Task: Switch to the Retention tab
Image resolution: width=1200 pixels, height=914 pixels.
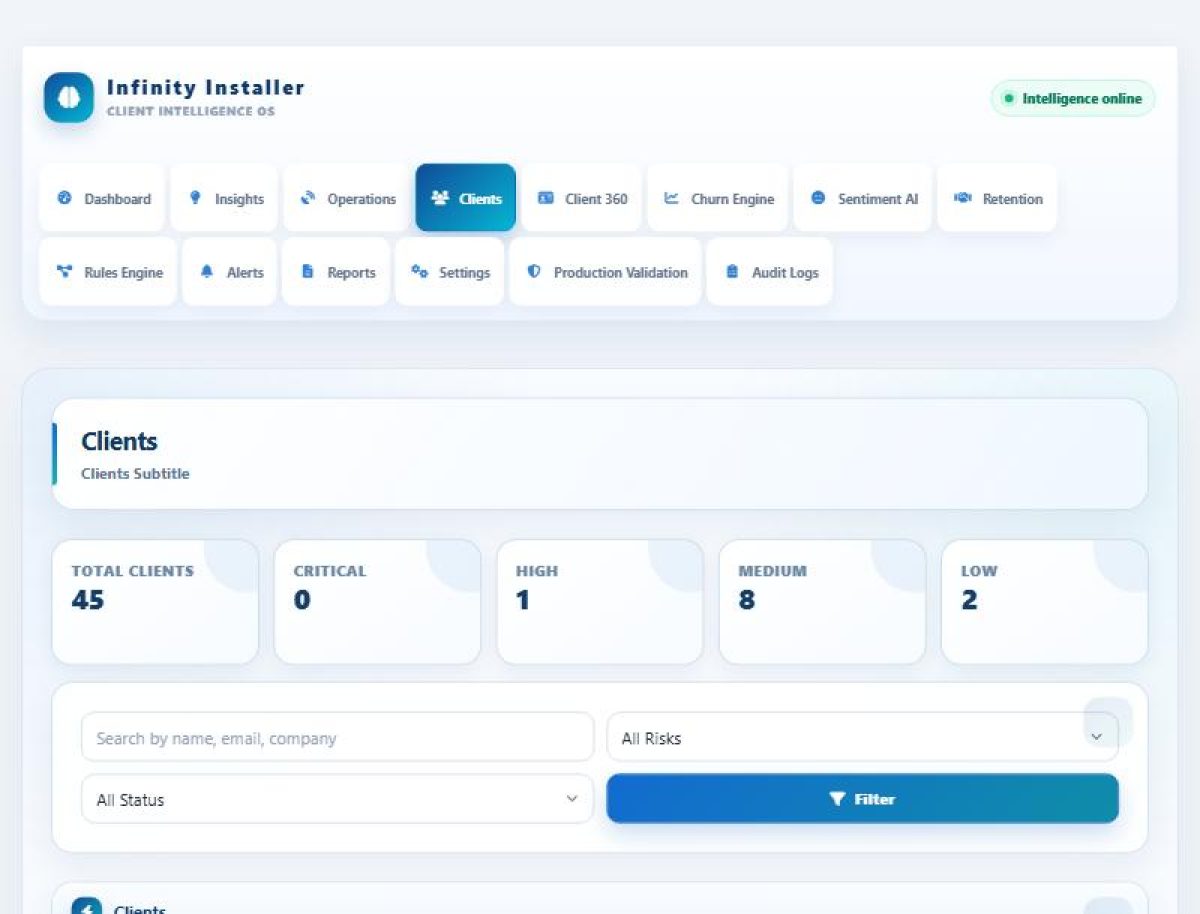Action: pyautogui.click(x=997, y=198)
